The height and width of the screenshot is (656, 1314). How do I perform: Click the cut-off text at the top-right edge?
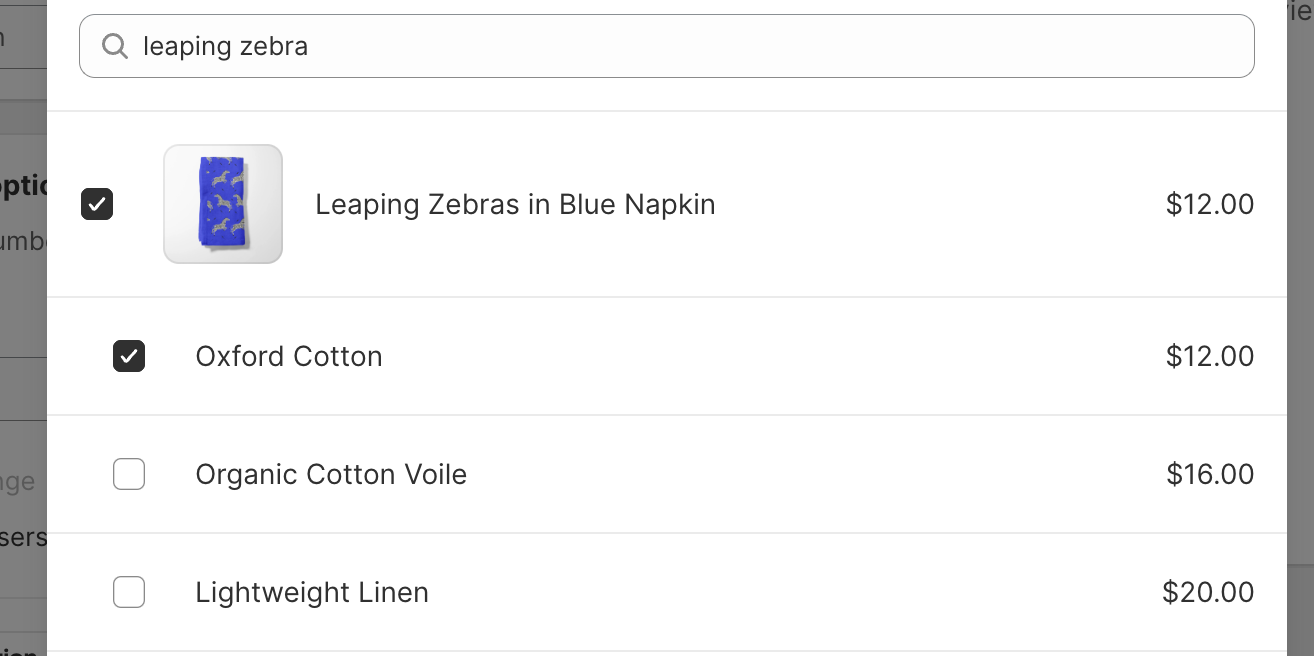(x=1300, y=12)
